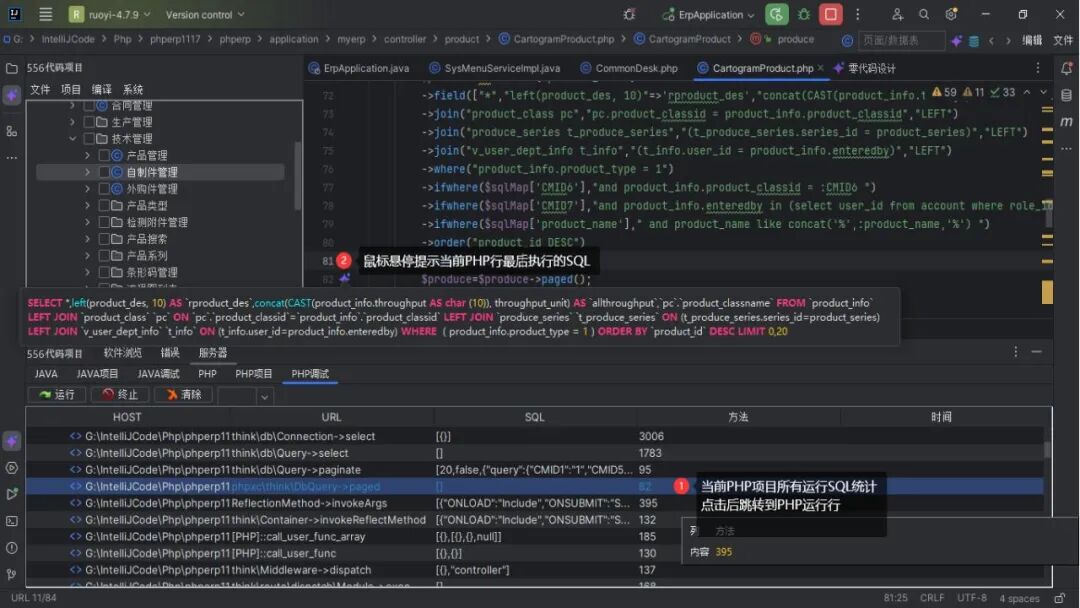Click the 页面/数据表 search input field

[x=901, y=40]
